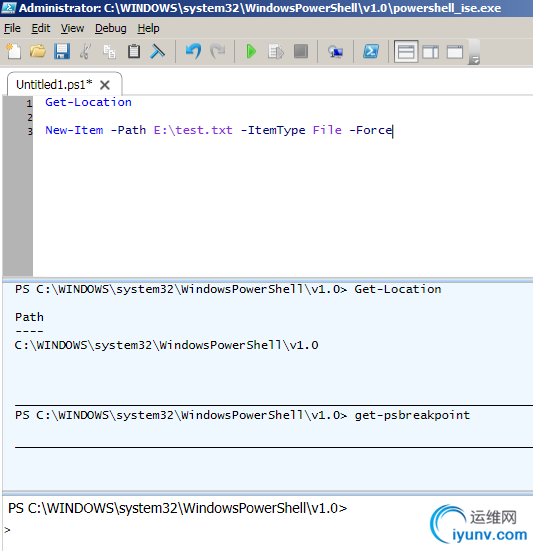
Task: Click E:\test.txt path in script
Action: coord(193,130)
